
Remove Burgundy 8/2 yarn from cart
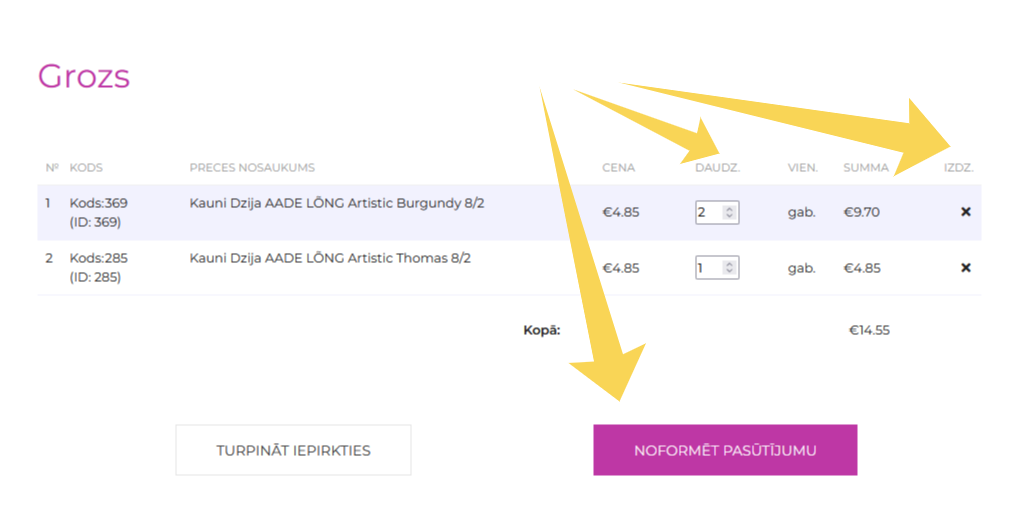(965, 212)
